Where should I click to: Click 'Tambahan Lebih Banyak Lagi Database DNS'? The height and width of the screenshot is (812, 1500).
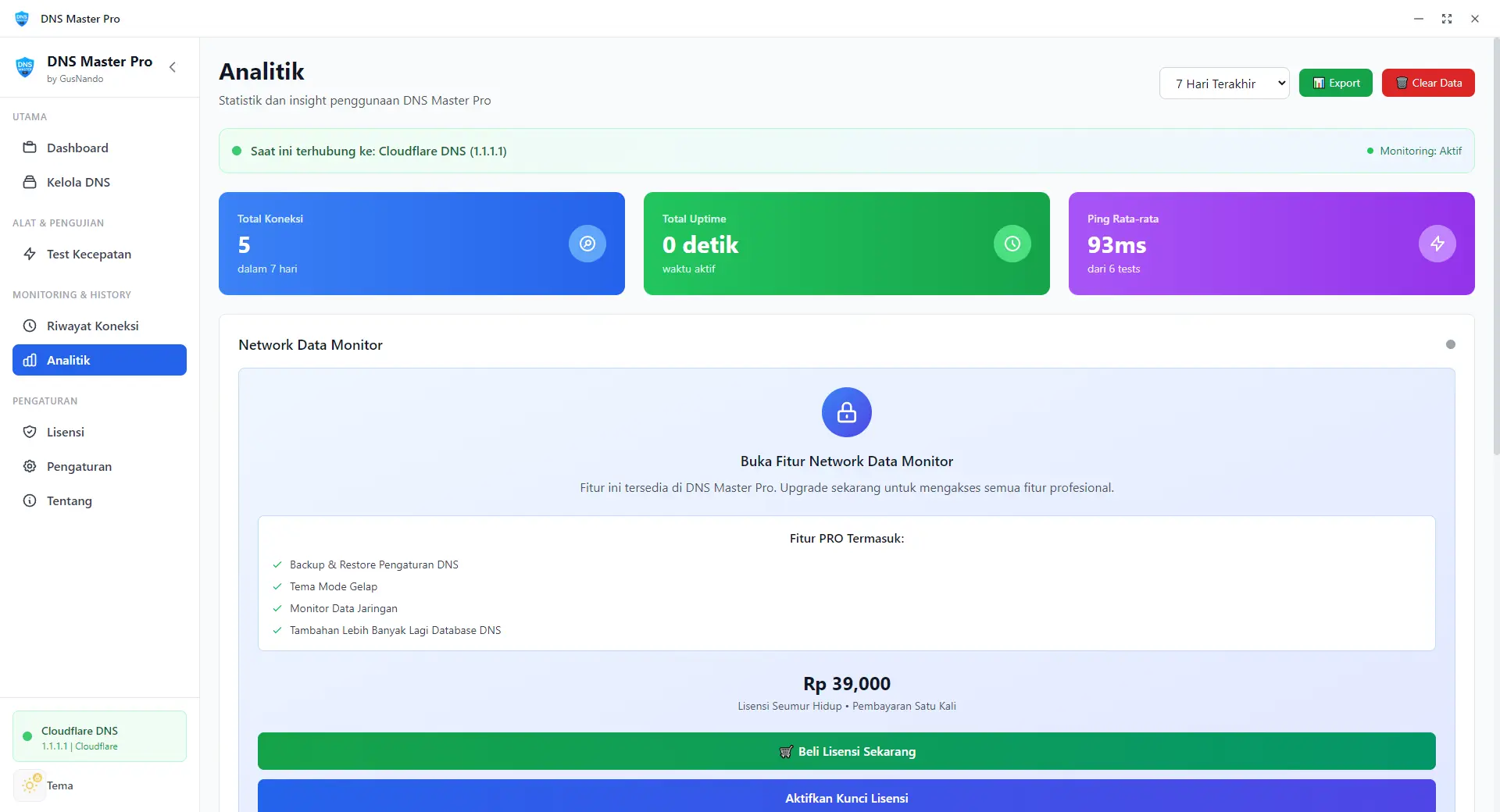[x=395, y=630]
